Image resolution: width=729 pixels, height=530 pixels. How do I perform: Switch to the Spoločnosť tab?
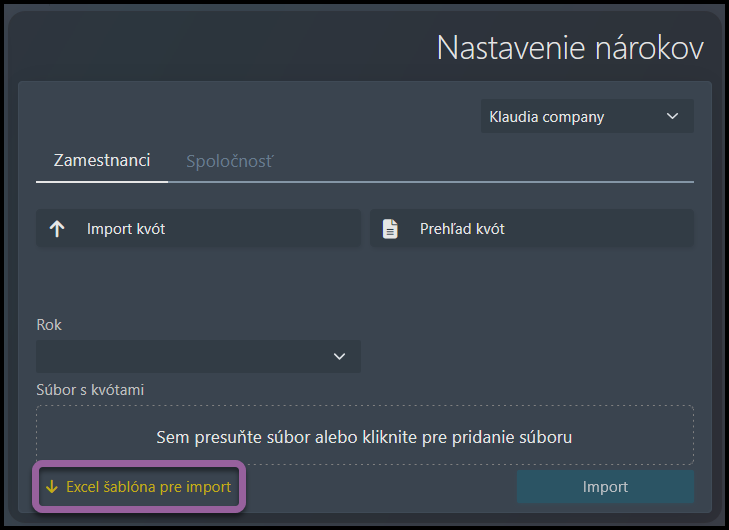[230, 161]
